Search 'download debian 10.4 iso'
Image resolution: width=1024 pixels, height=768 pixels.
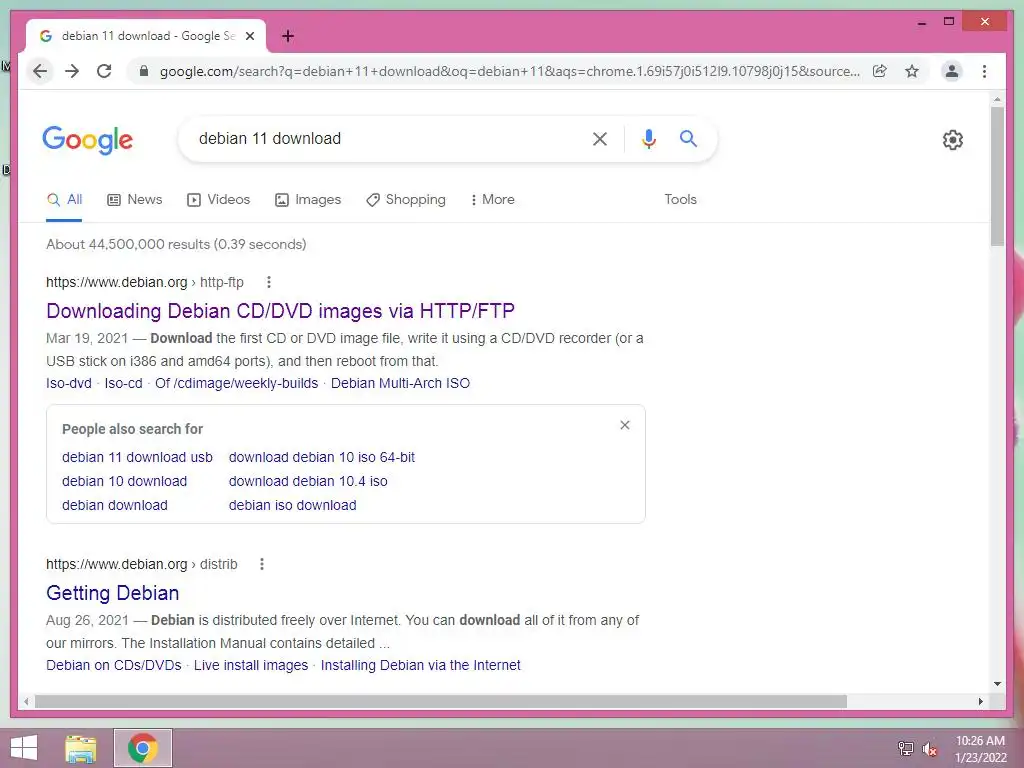coord(308,481)
